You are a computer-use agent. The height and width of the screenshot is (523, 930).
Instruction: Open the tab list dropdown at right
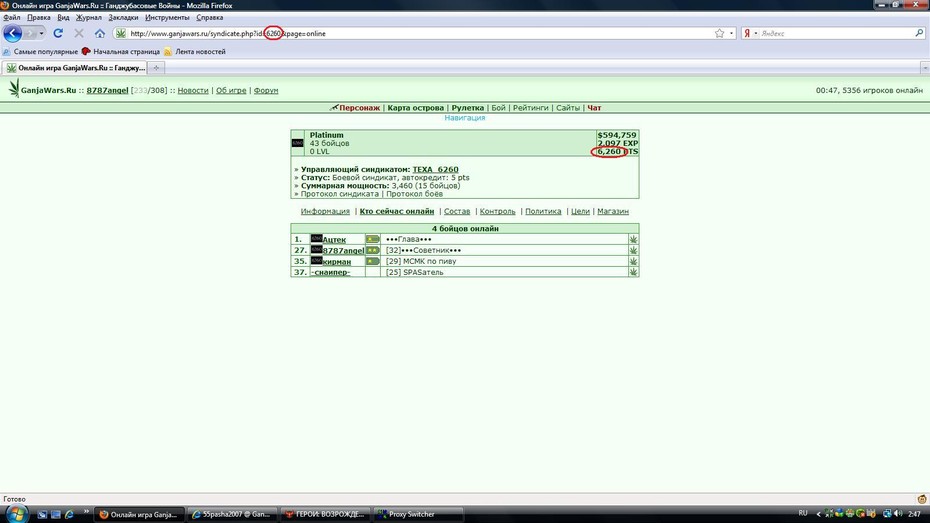pos(925,68)
